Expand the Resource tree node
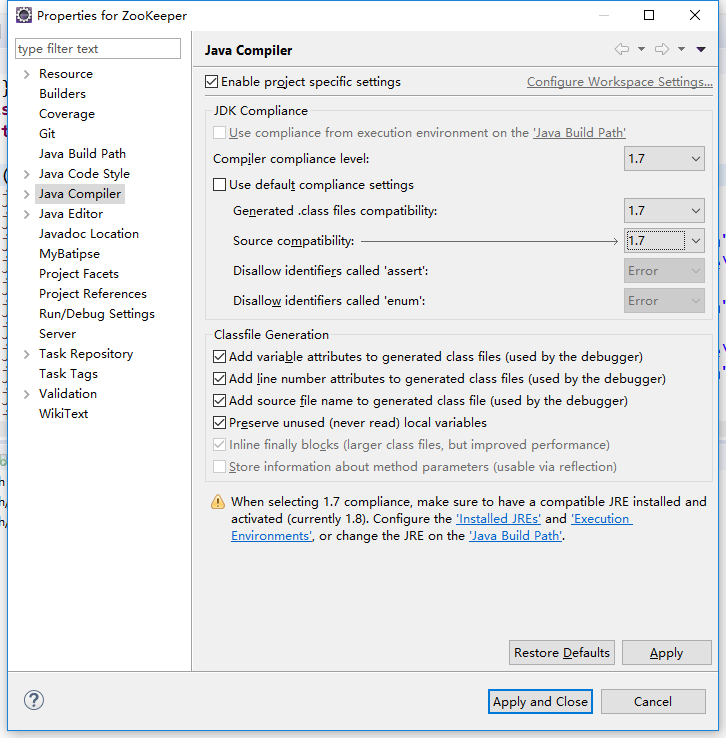The height and width of the screenshot is (738, 726). 27,74
